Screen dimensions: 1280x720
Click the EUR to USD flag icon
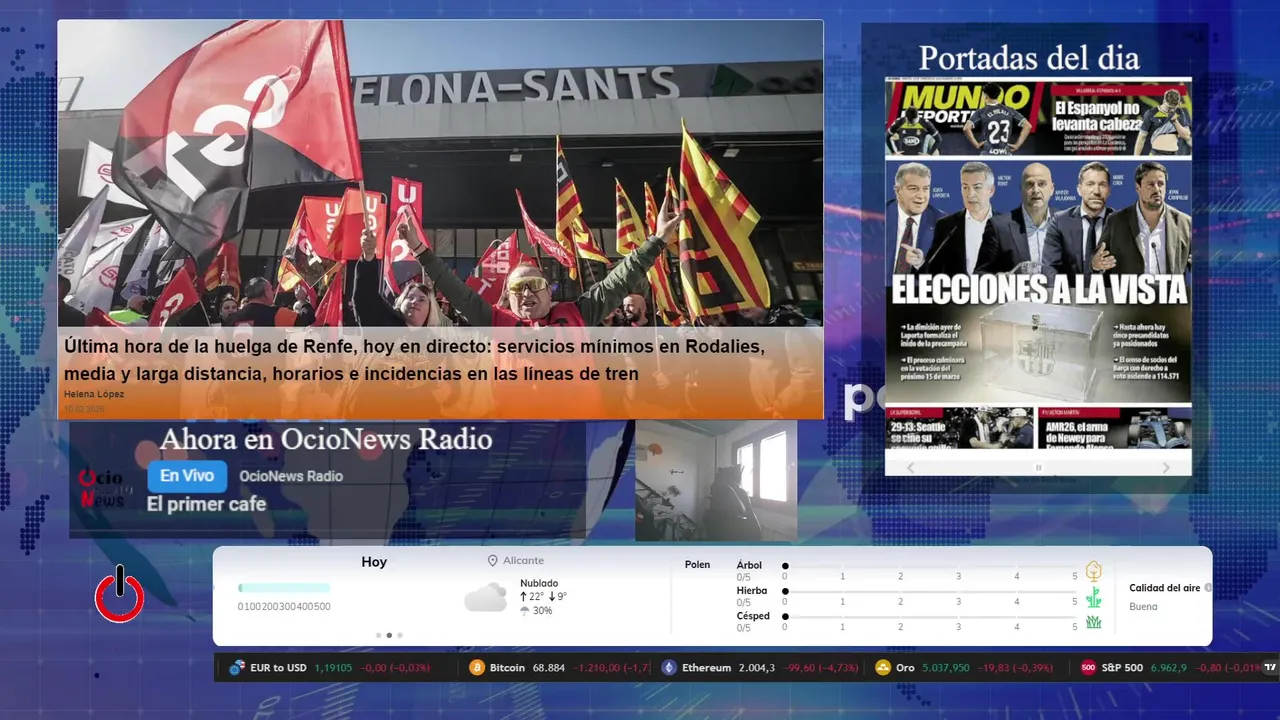(237, 668)
